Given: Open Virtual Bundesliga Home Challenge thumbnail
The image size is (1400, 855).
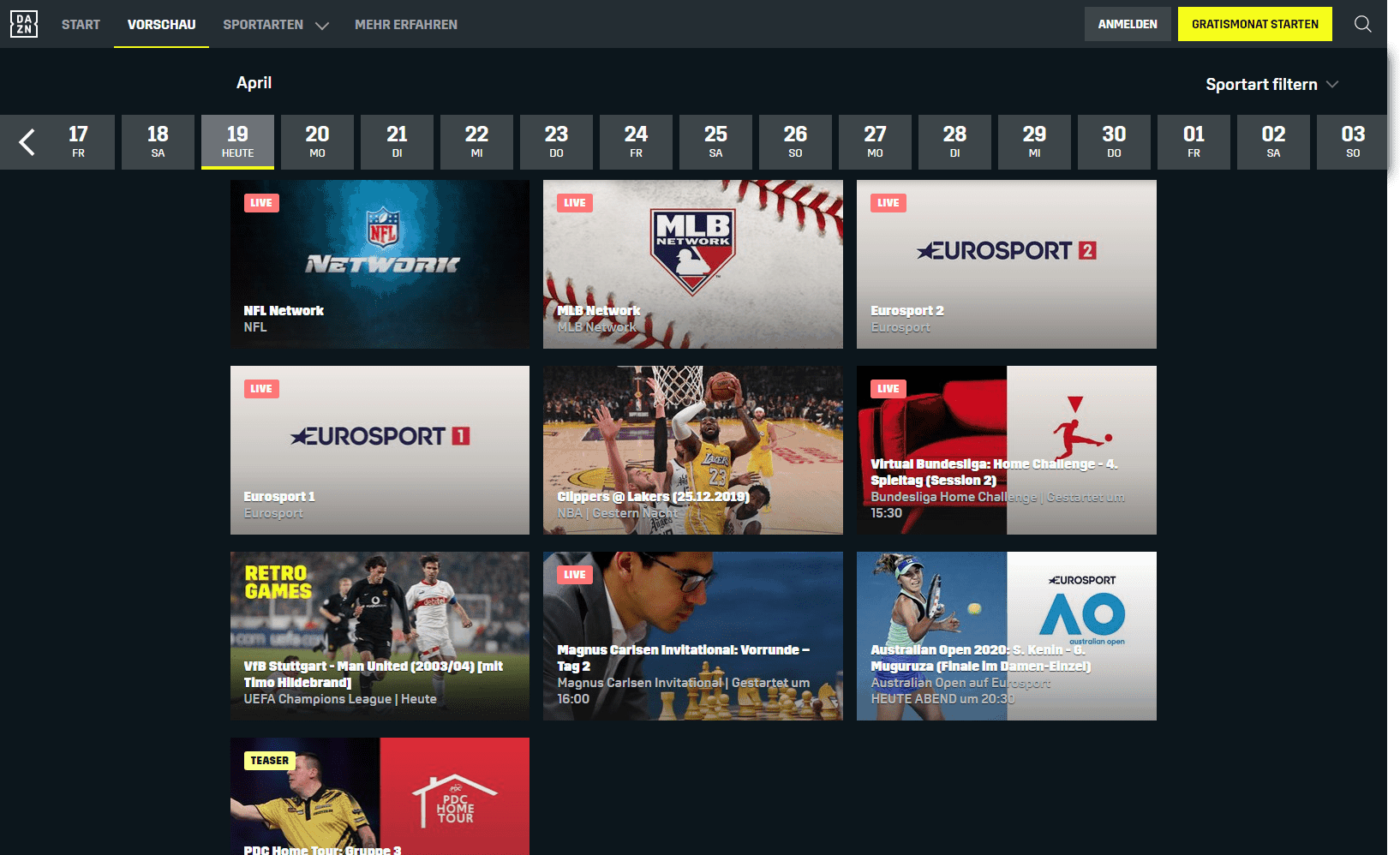Looking at the screenshot, I should (x=1007, y=450).
